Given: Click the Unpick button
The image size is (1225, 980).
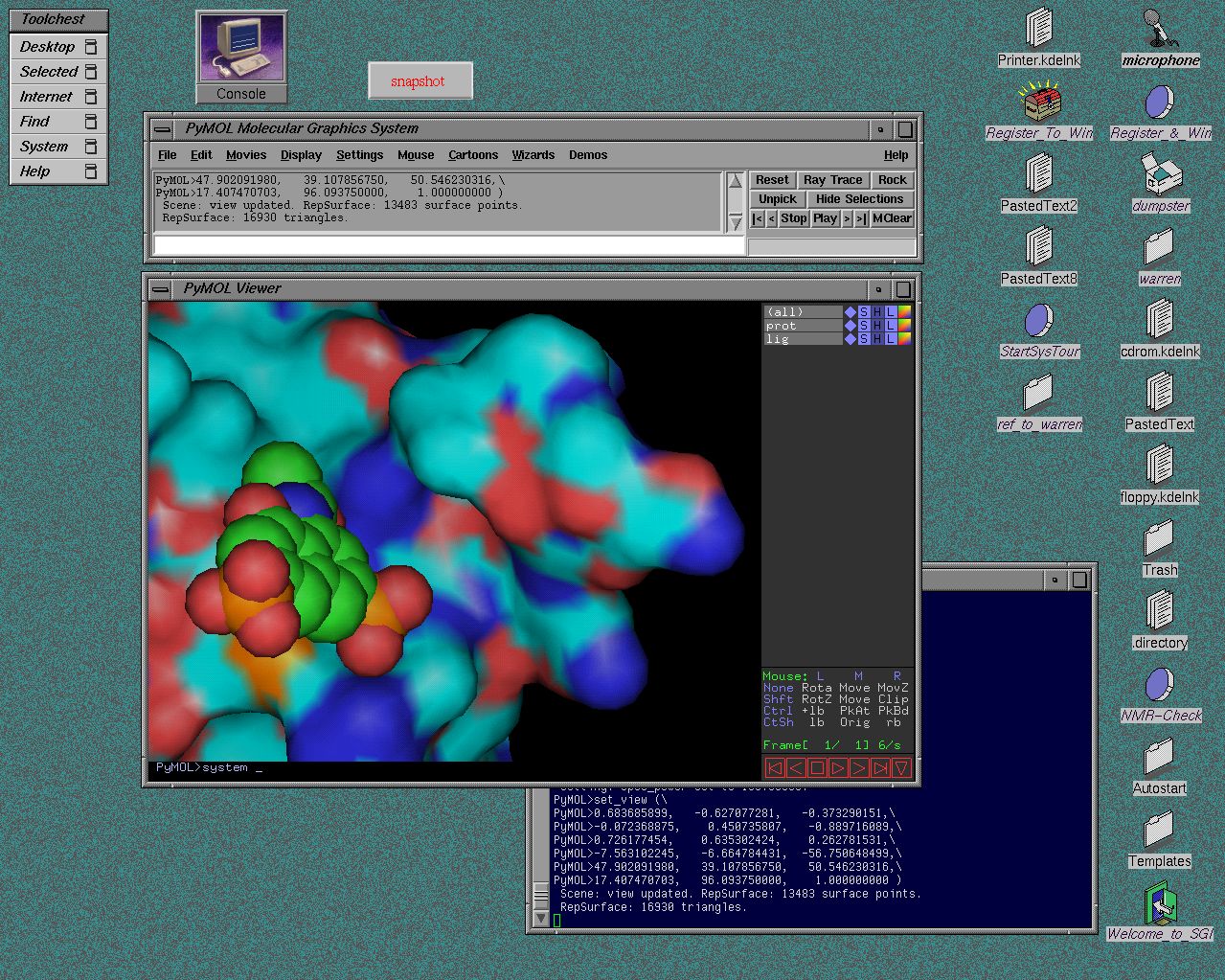Looking at the screenshot, I should 778,199.
